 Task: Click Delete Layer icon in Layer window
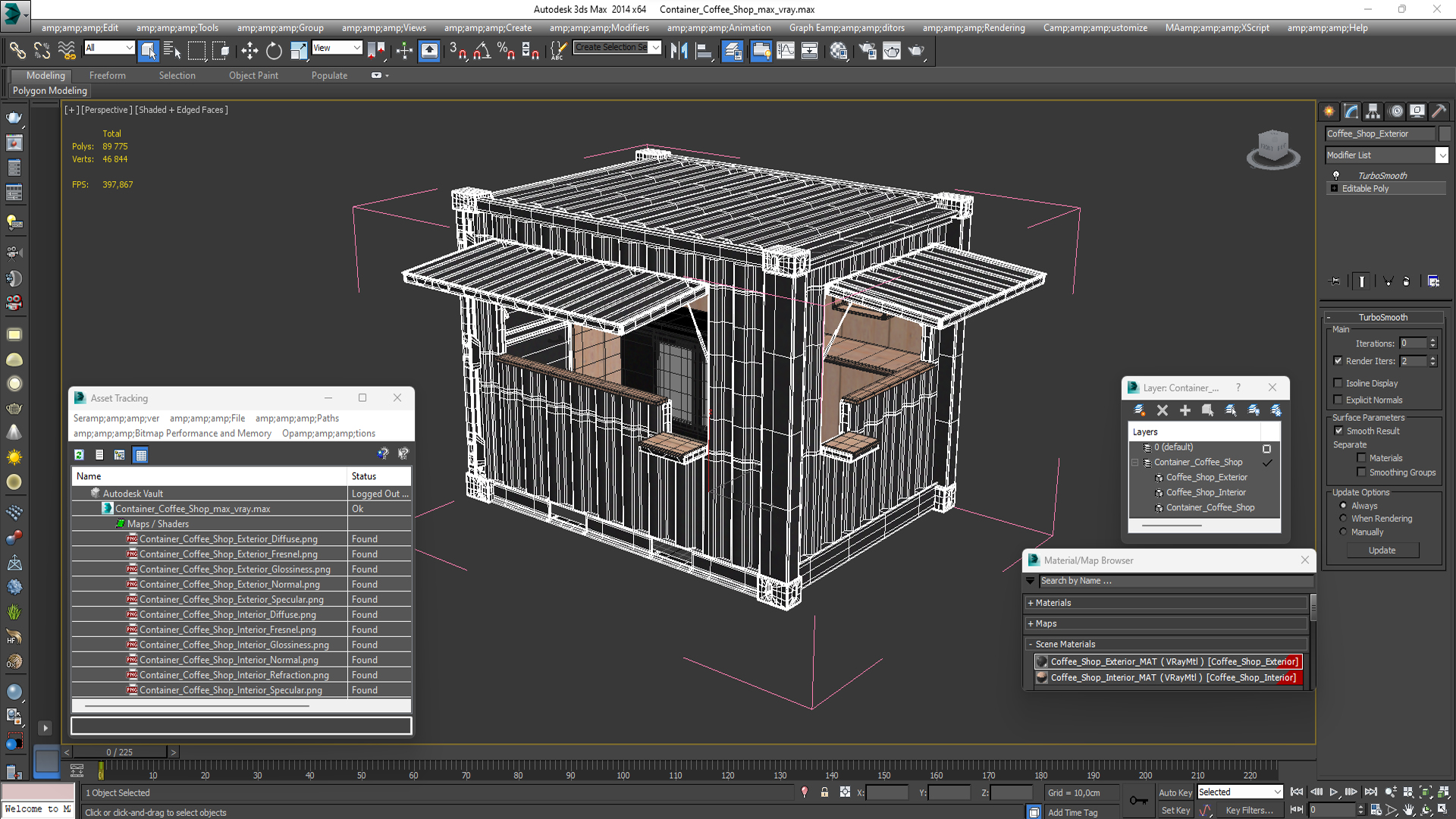[1162, 410]
